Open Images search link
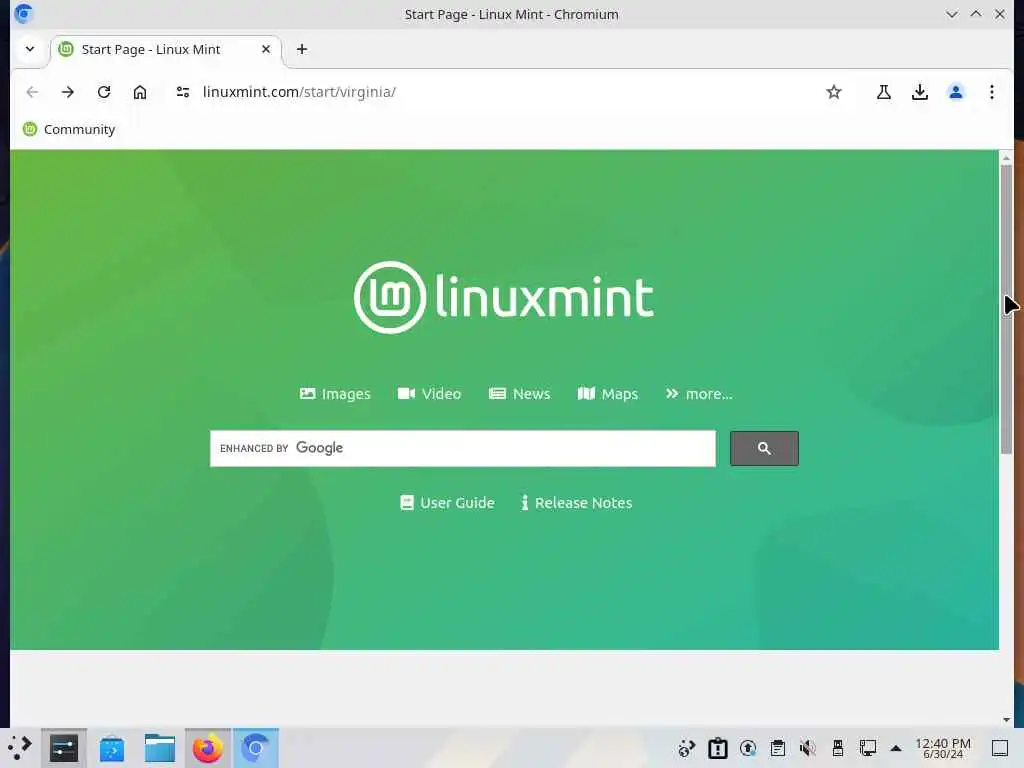The height and width of the screenshot is (768, 1024). (x=335, y=394)
